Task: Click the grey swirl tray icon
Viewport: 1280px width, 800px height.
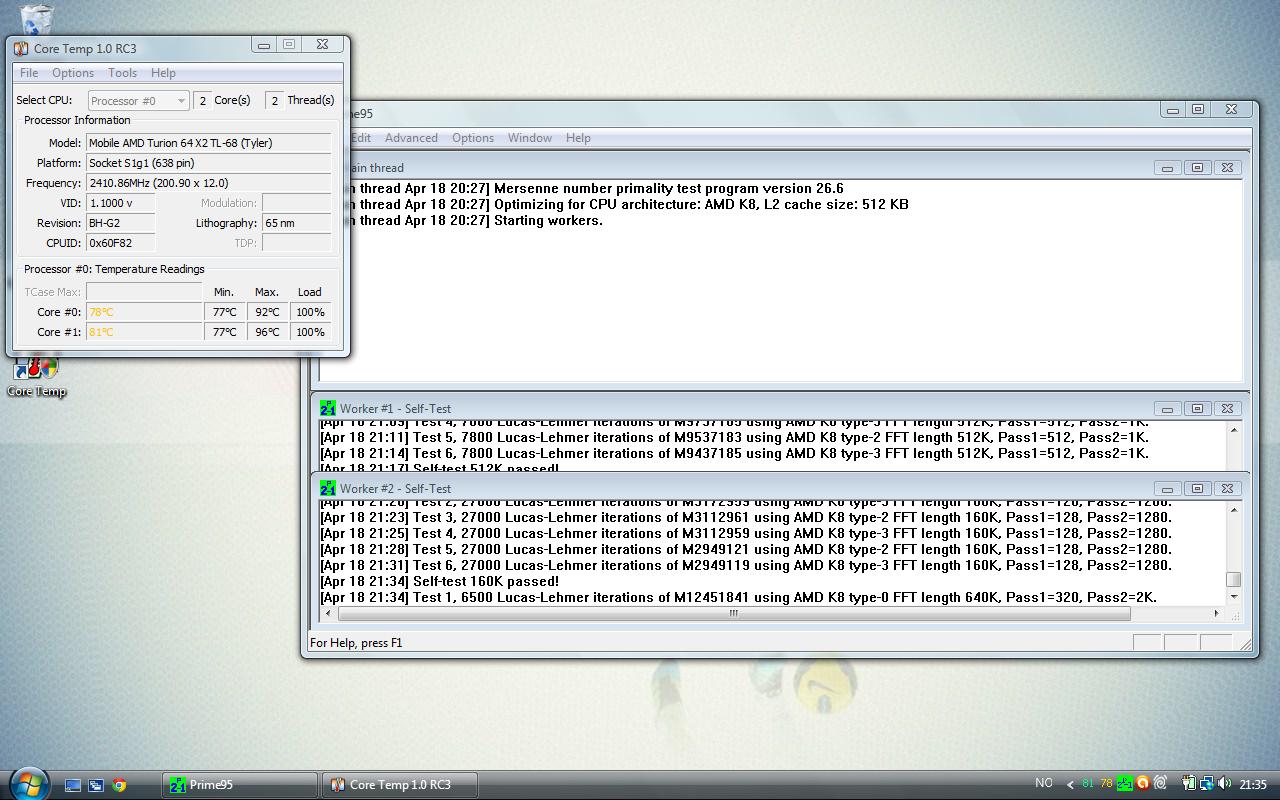Action: 1160,784
